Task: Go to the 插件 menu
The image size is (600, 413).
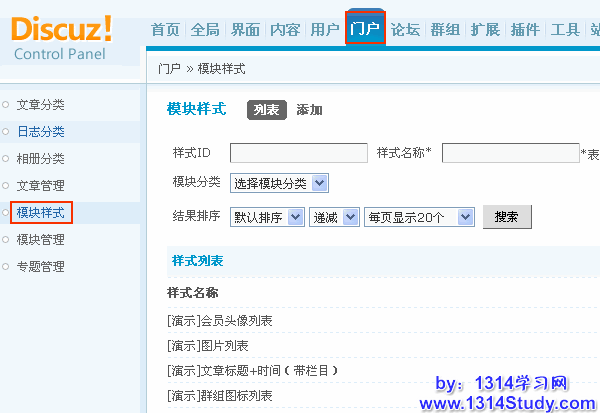Action: click(x=525, y=29)
